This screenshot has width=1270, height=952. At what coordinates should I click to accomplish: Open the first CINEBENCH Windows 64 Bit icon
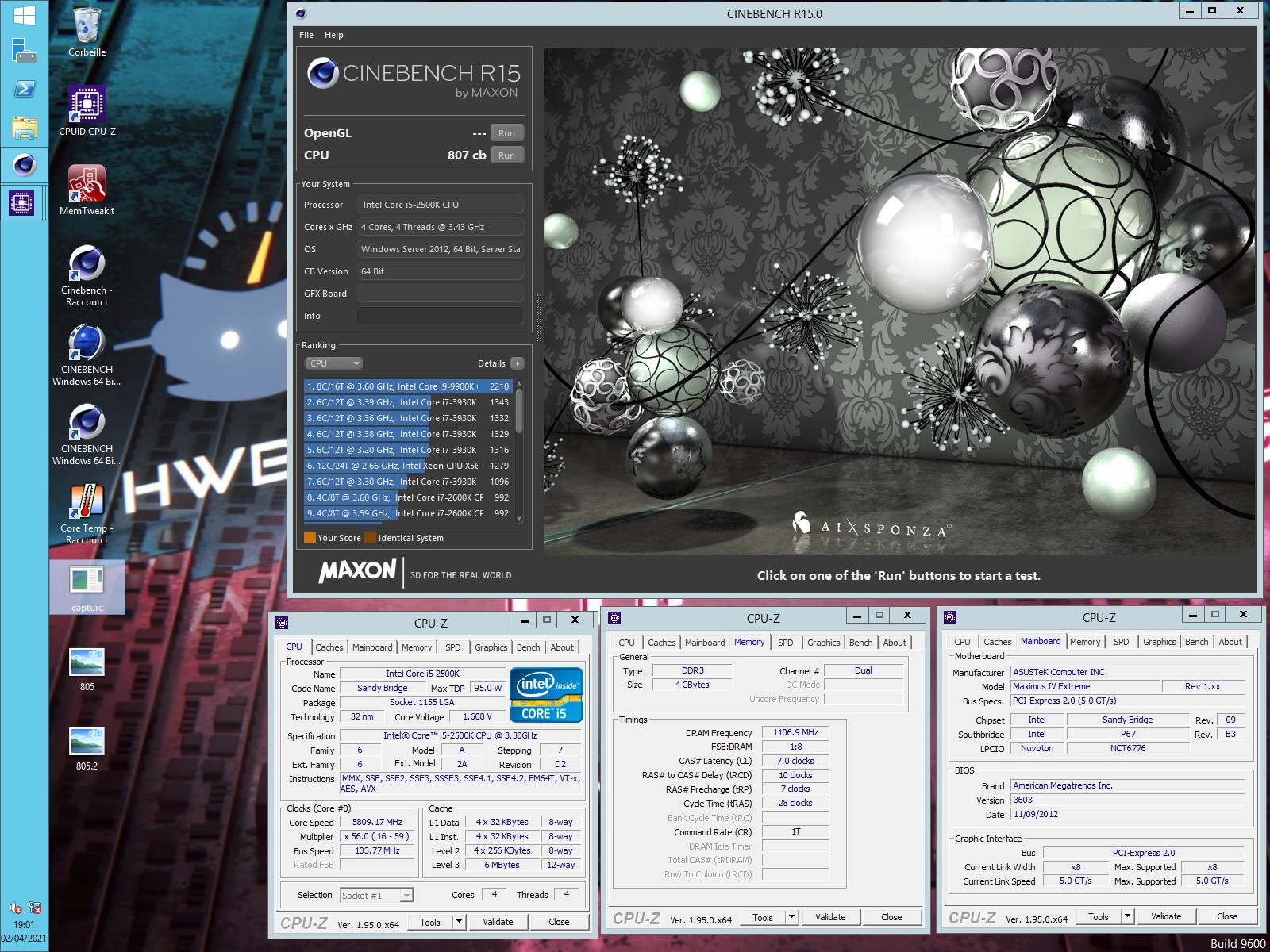coord(87,355)
